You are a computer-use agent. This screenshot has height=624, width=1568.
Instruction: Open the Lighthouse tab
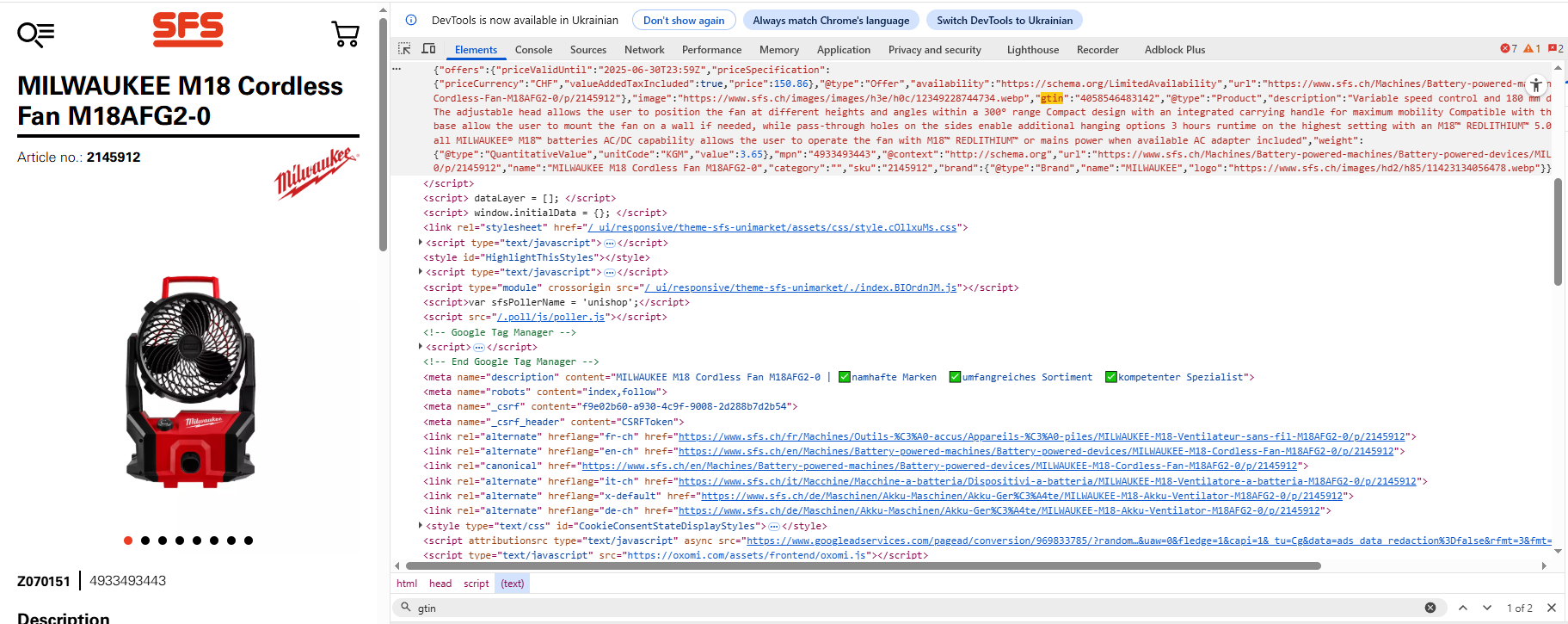click(1033, 50)
